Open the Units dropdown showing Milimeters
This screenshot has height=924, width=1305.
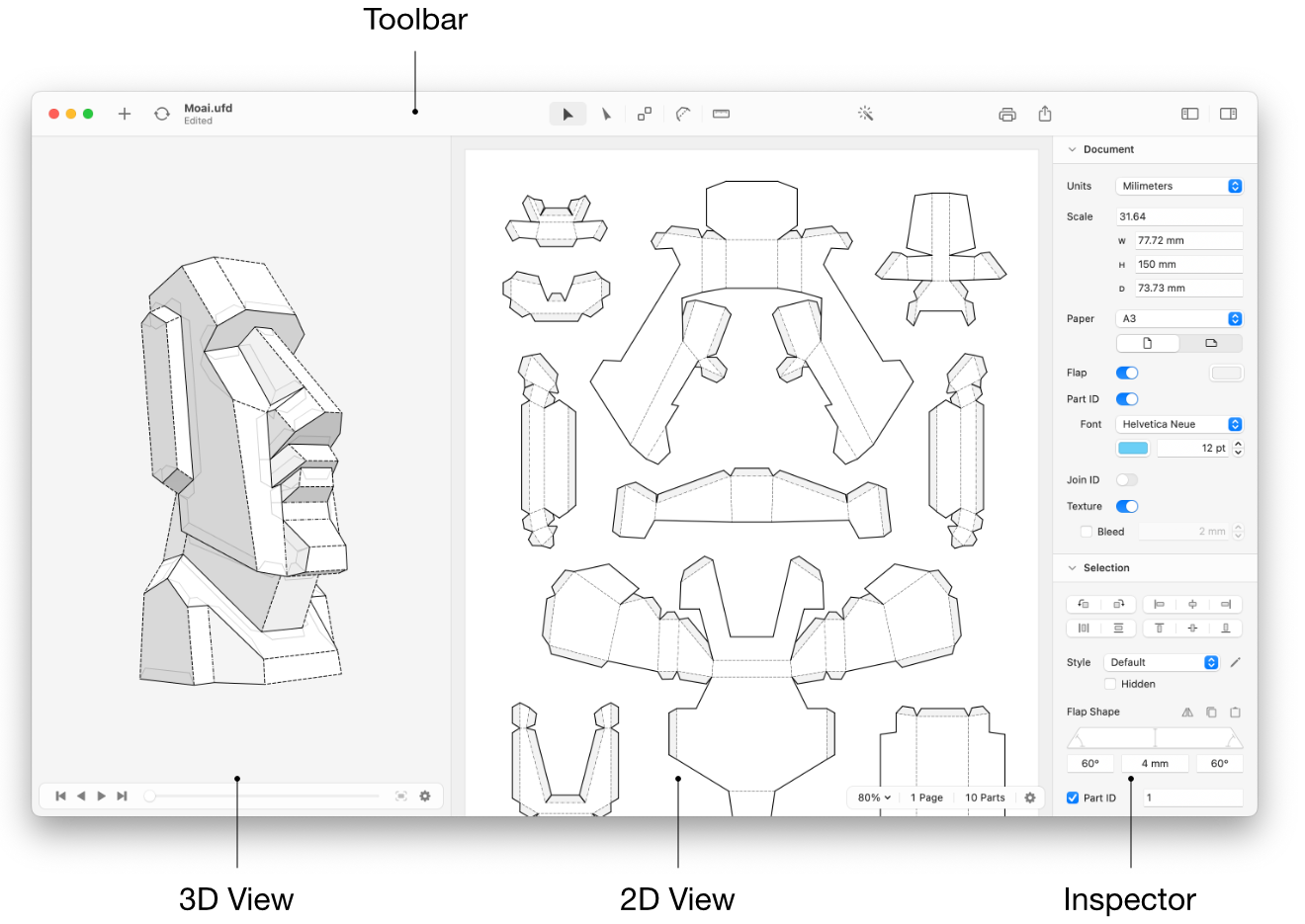coord(1178,187)
